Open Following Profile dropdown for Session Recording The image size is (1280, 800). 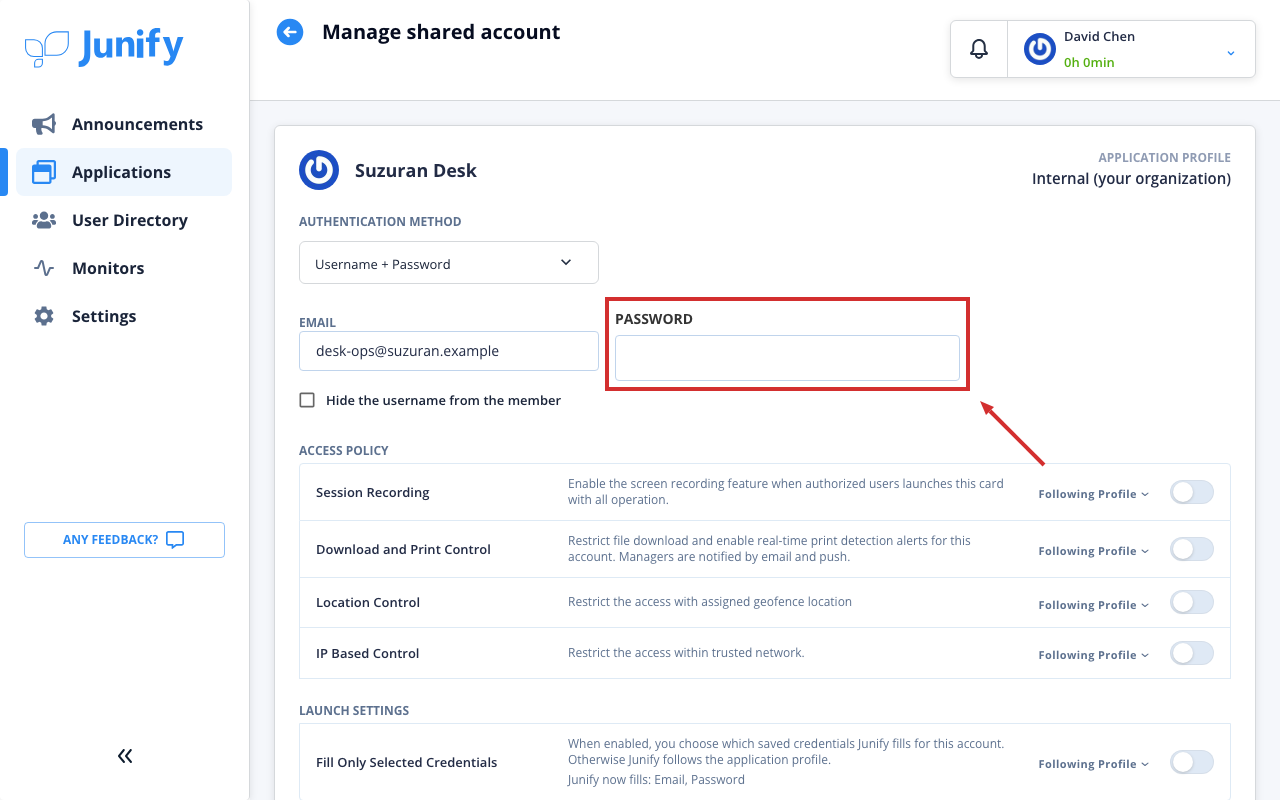[x=1094, y=494]
